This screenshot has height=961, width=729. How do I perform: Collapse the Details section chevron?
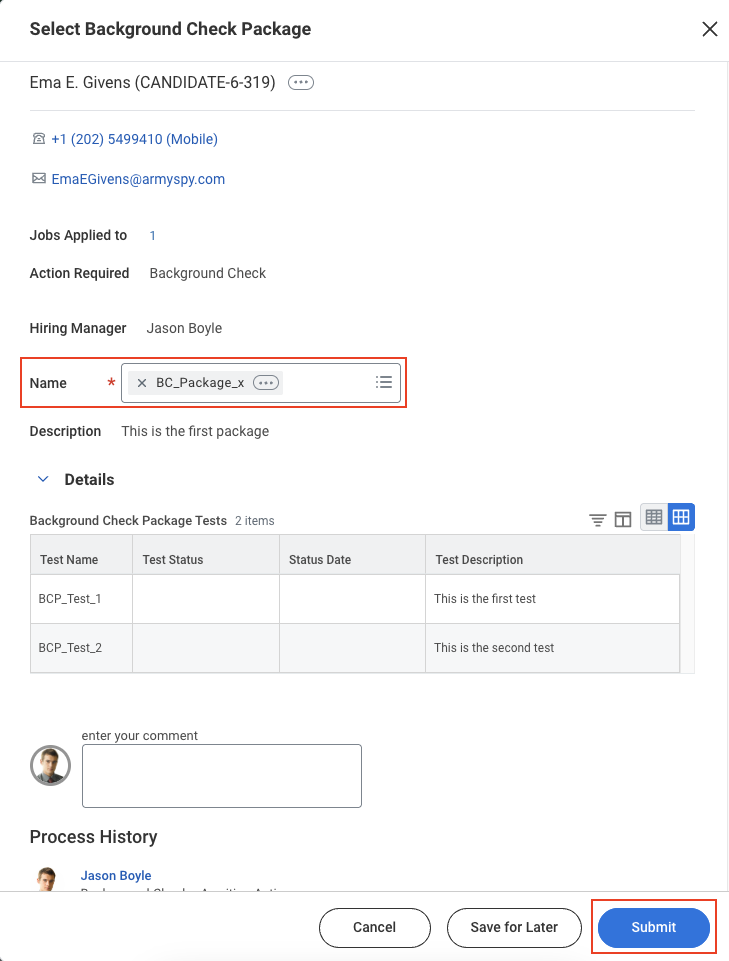coord(43,479)
